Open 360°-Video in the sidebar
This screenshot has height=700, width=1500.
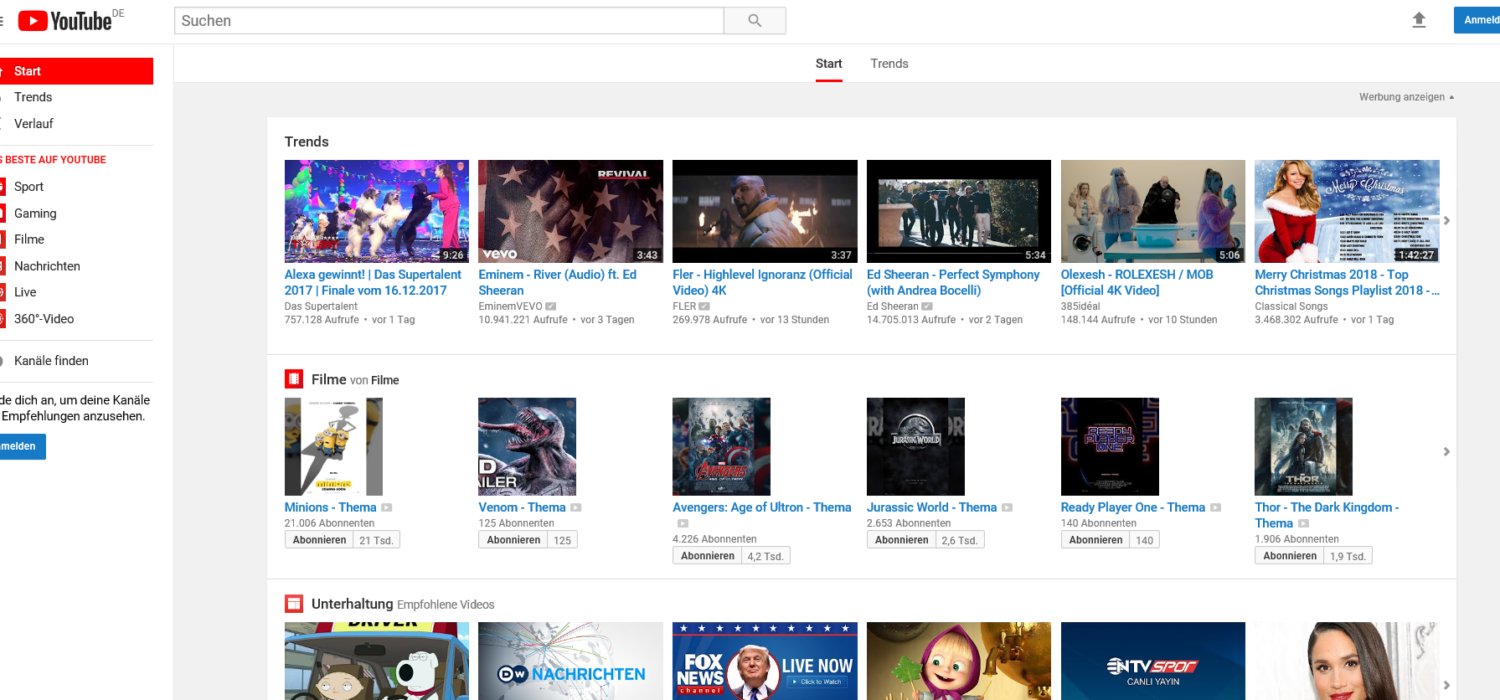pos(44,319)
